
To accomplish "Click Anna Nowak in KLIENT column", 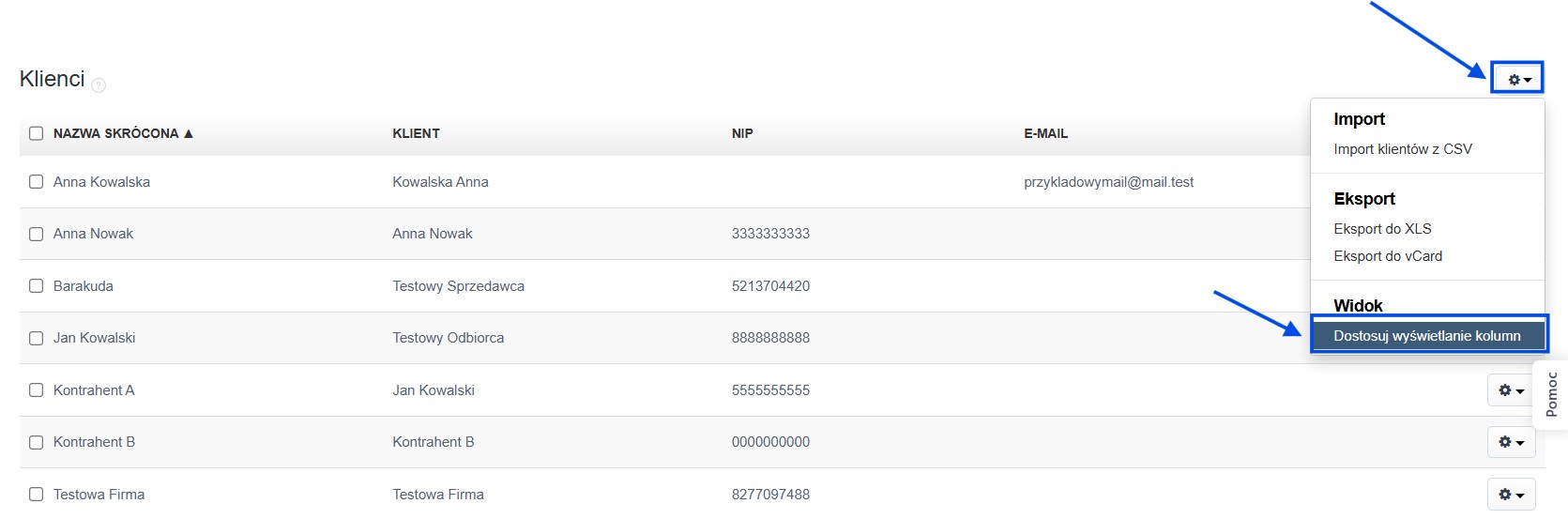I will (433, 234).
